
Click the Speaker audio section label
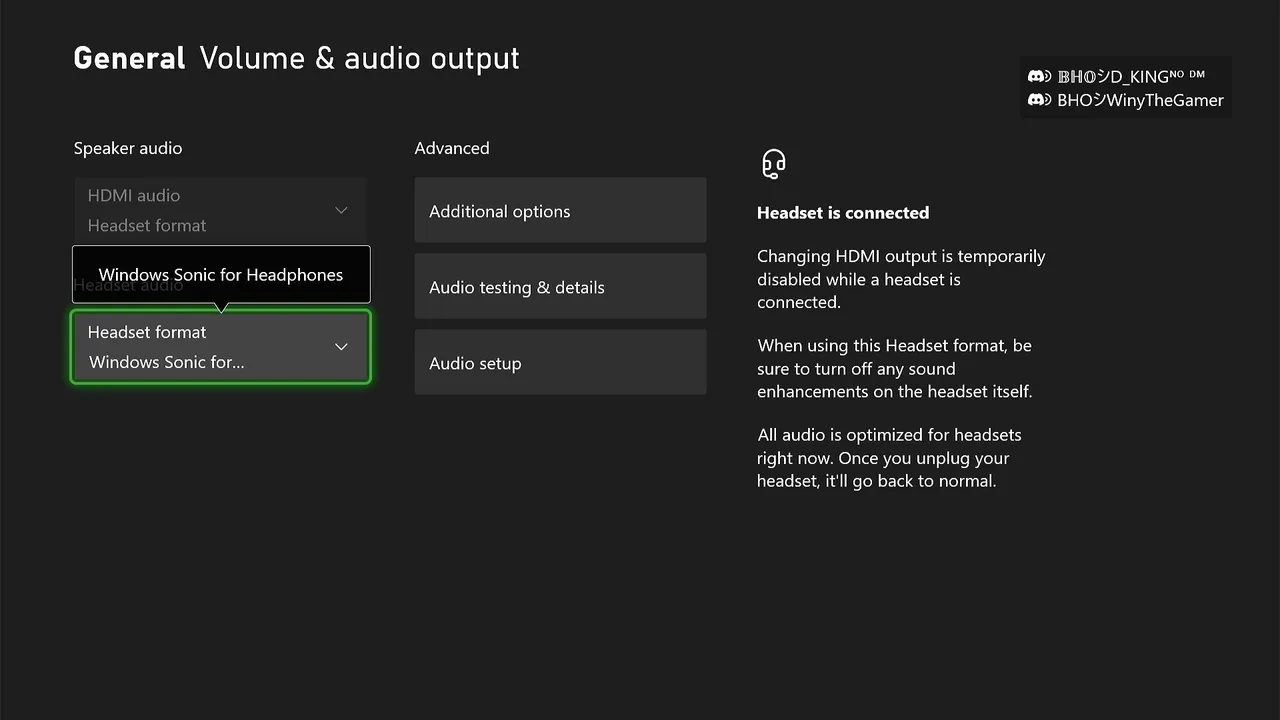[x=128, y=148]
